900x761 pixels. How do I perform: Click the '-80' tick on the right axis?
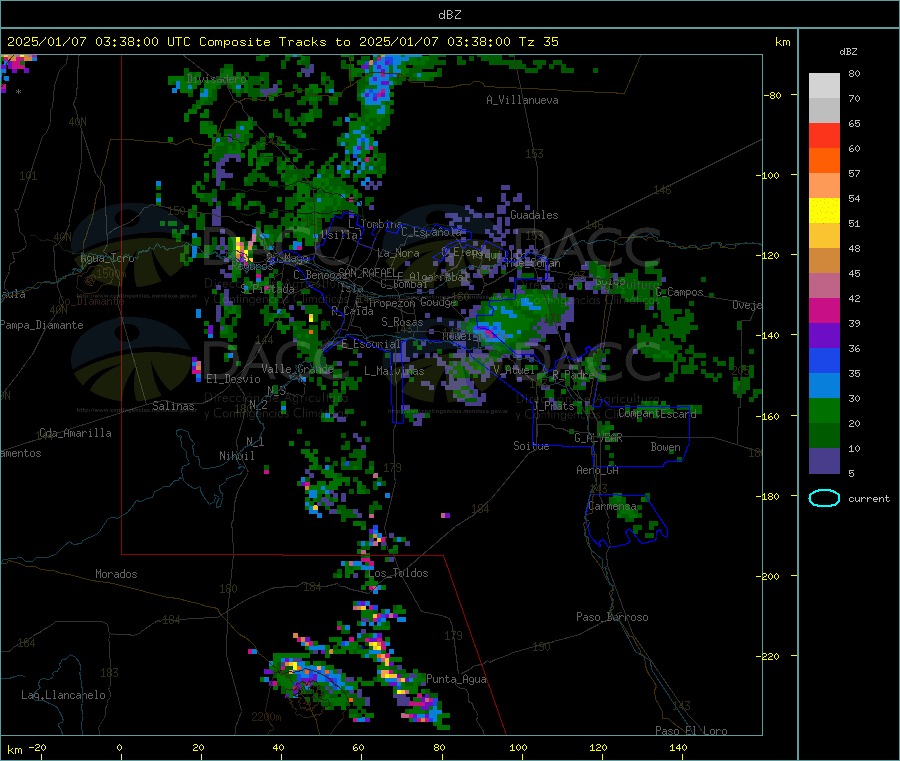tap(772, 95)
